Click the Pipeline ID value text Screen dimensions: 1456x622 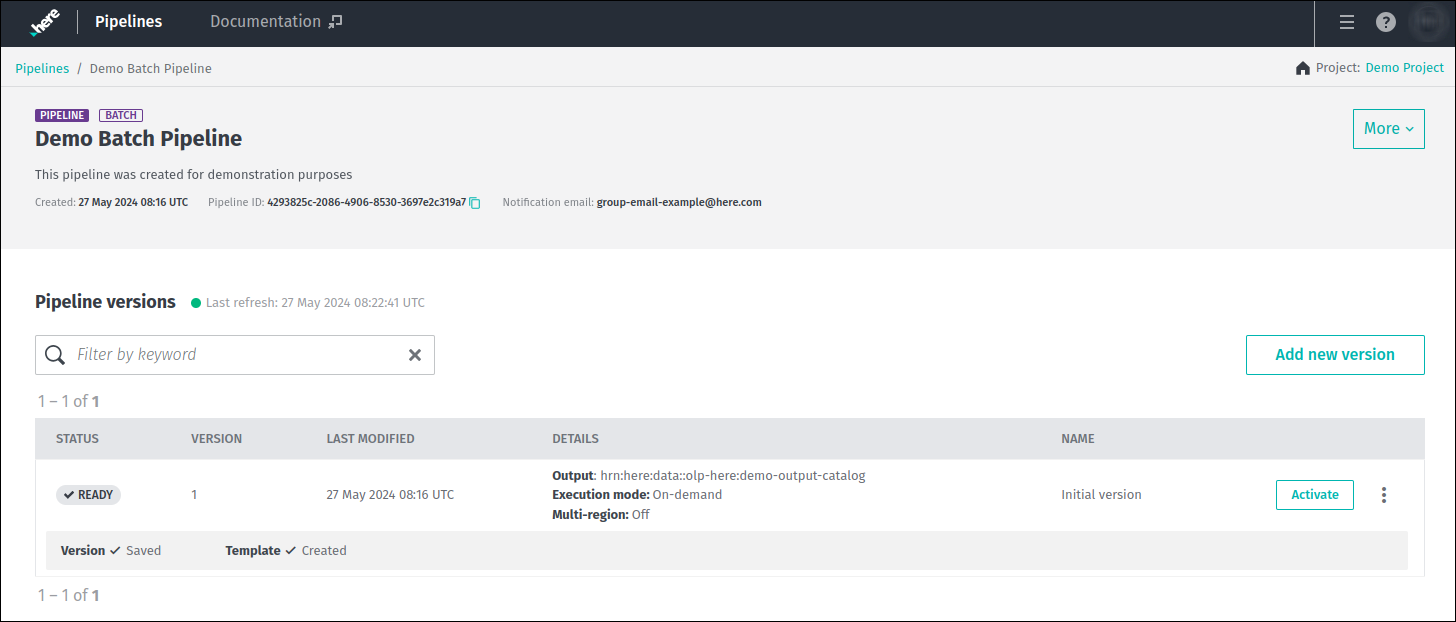[x=366, y=202]
